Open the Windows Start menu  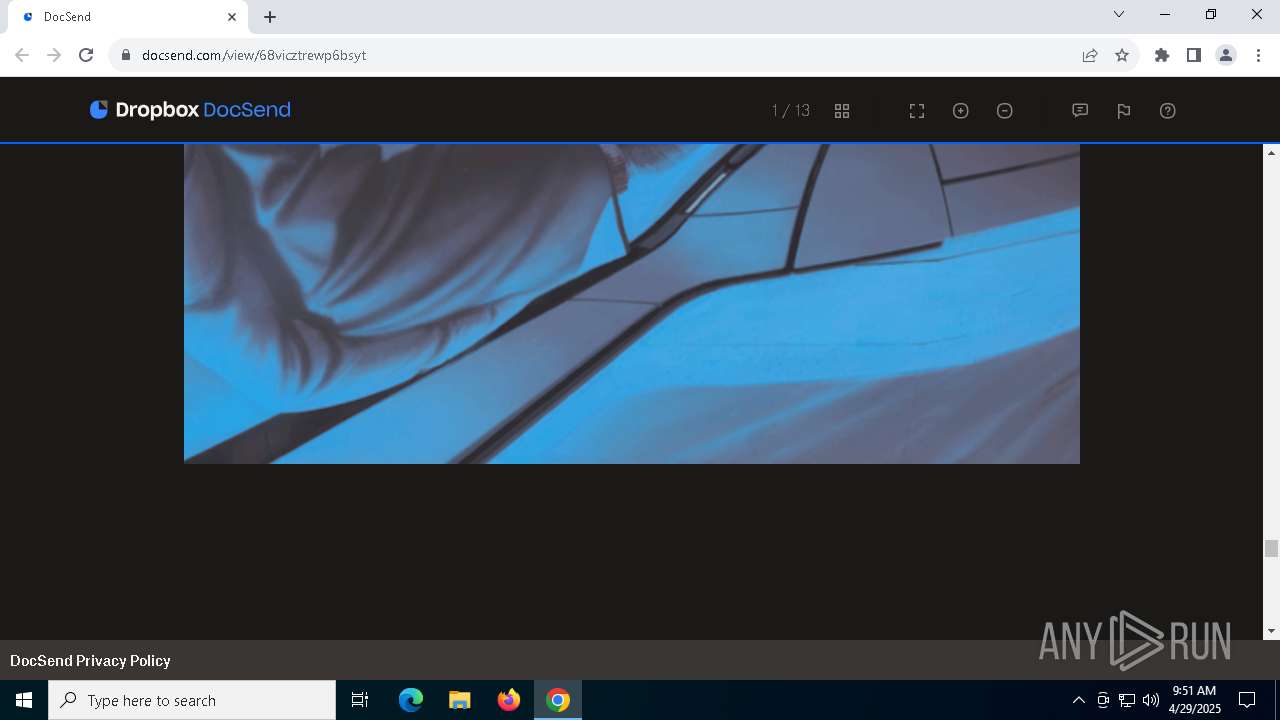coord(24,700)
